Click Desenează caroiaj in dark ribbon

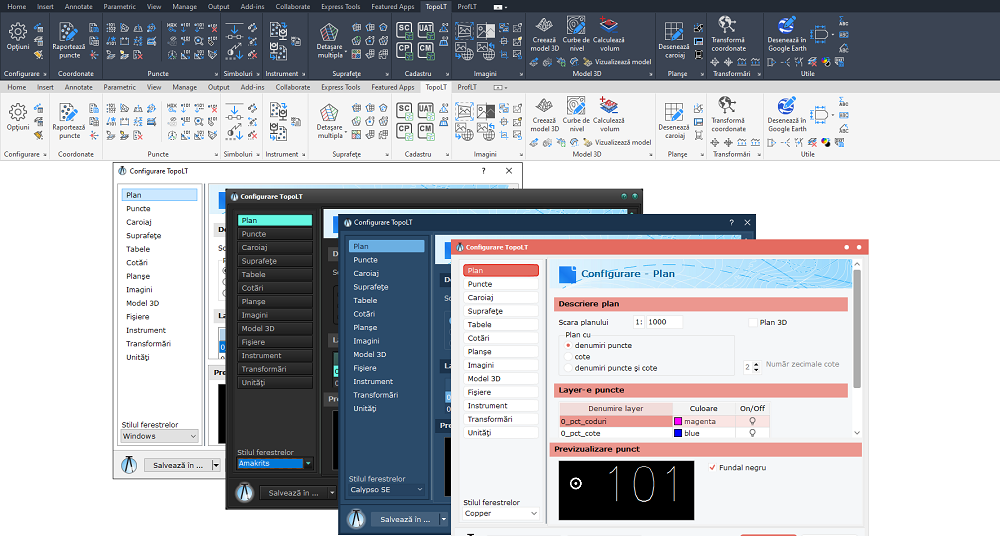(x=673, y=40)
